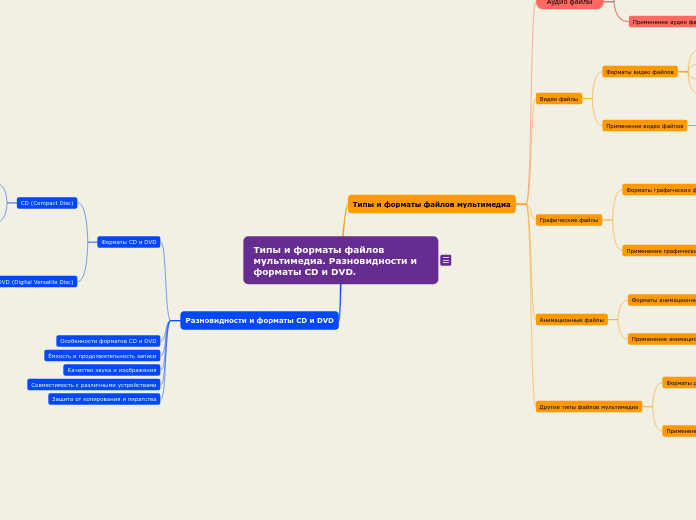Open the notes icon beside the central topic
The image size is (696, 520).
[446, 260]
